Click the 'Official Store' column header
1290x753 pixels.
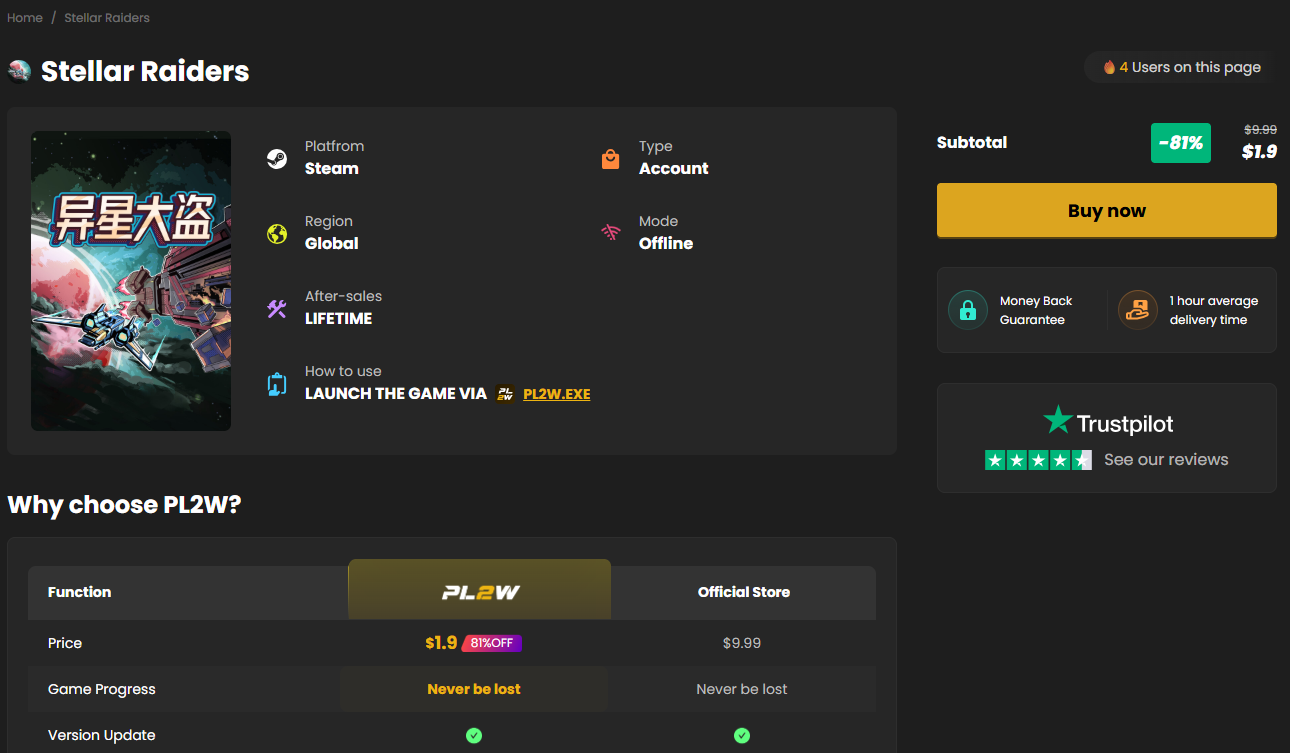[x=744, y=592]
